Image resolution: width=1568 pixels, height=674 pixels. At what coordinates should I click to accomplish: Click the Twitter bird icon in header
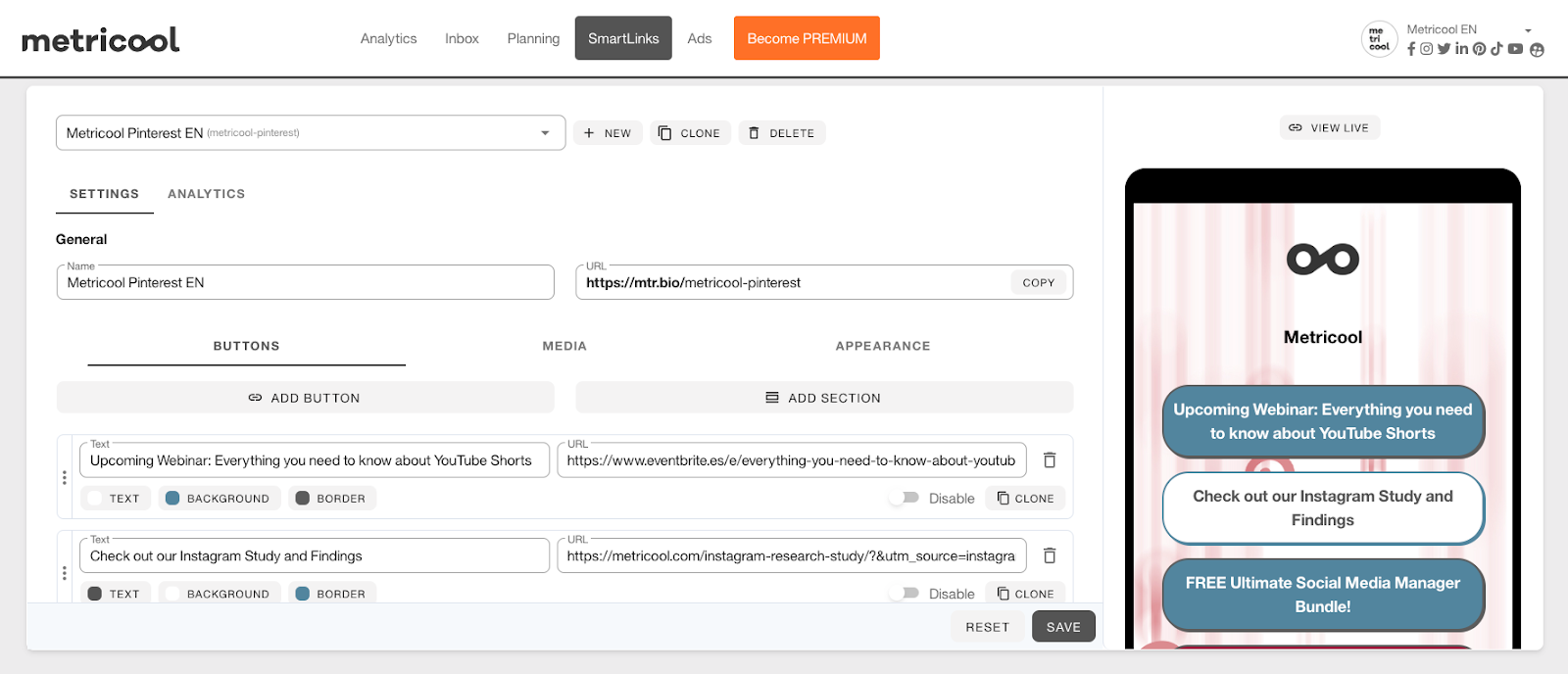point(1444,49)
